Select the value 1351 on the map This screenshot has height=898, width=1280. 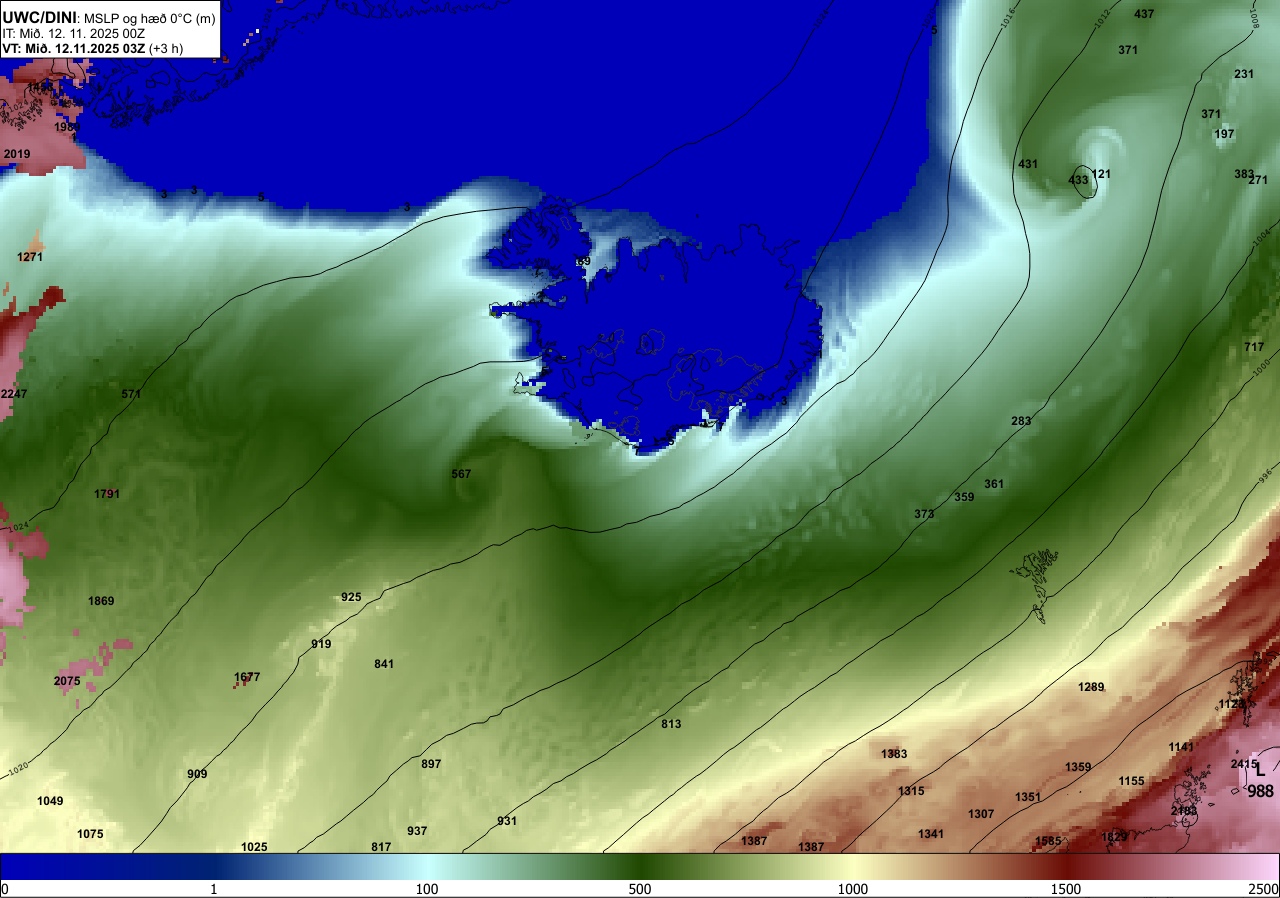click(x=1028, y=797)
